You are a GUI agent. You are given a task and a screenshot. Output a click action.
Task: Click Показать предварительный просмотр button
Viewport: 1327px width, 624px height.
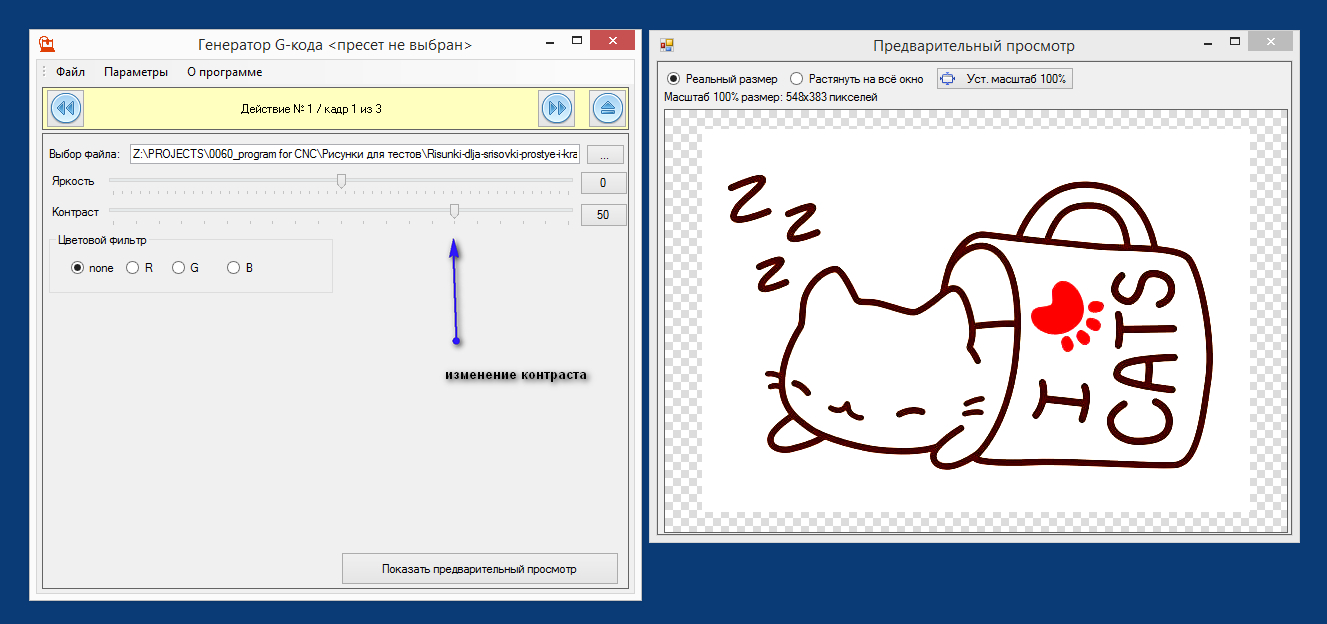pos(480,568)
